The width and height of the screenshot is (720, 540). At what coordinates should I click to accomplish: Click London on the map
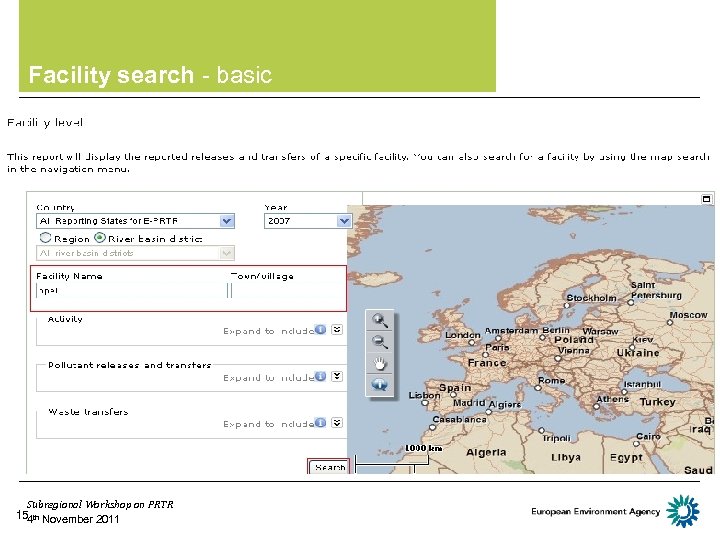pos(462,335)
